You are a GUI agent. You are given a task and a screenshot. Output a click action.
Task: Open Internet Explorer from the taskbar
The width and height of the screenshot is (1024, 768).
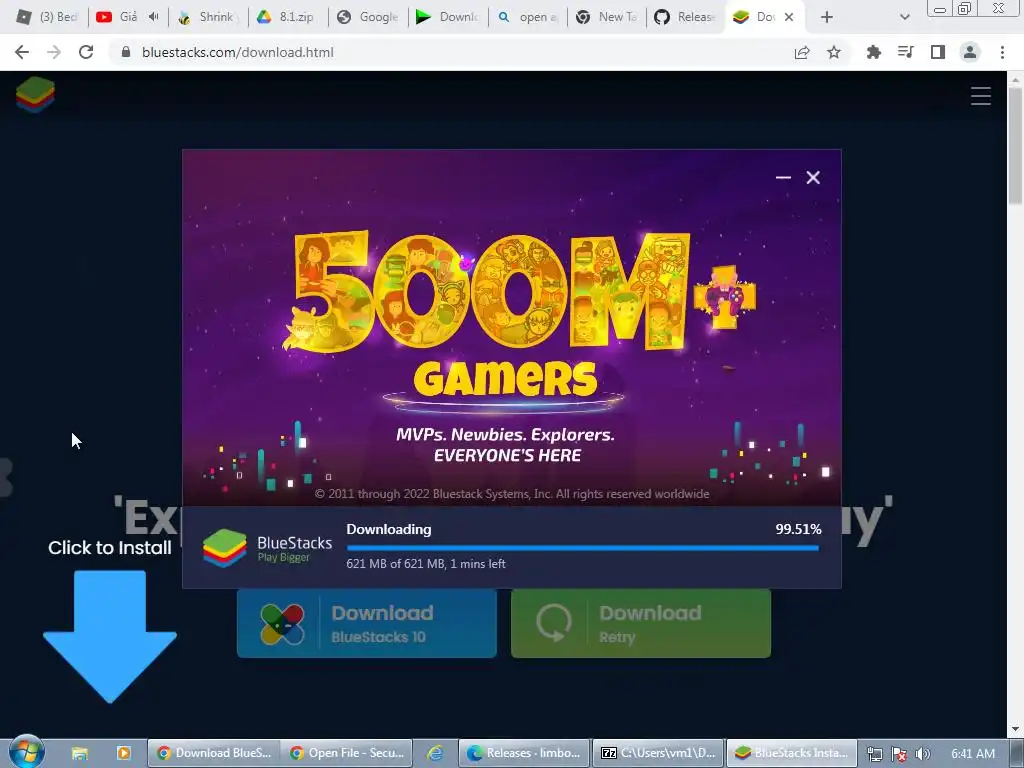pos(435,753)
